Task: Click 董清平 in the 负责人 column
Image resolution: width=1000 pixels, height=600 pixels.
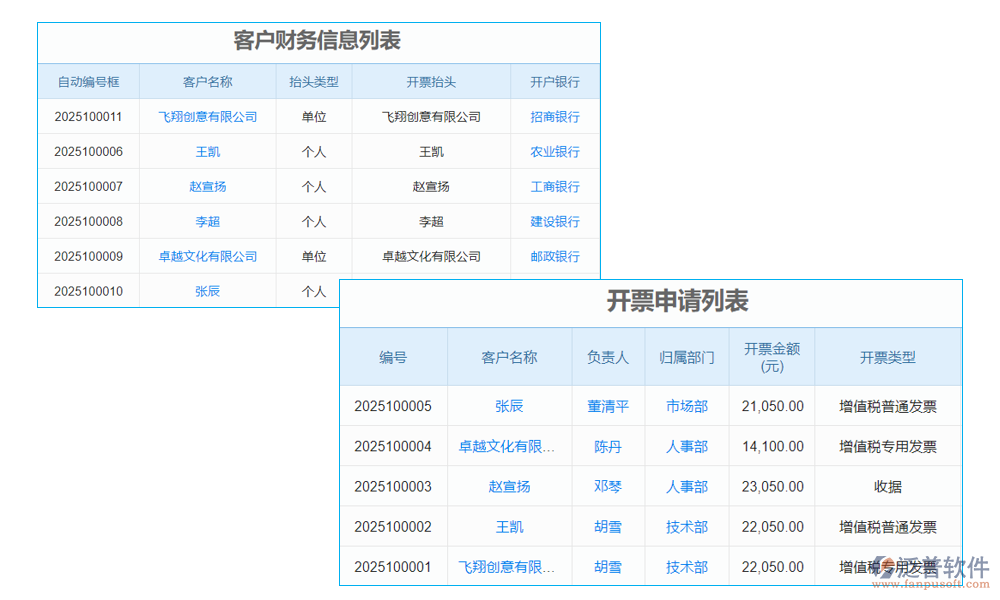Action: click(608, 407)
